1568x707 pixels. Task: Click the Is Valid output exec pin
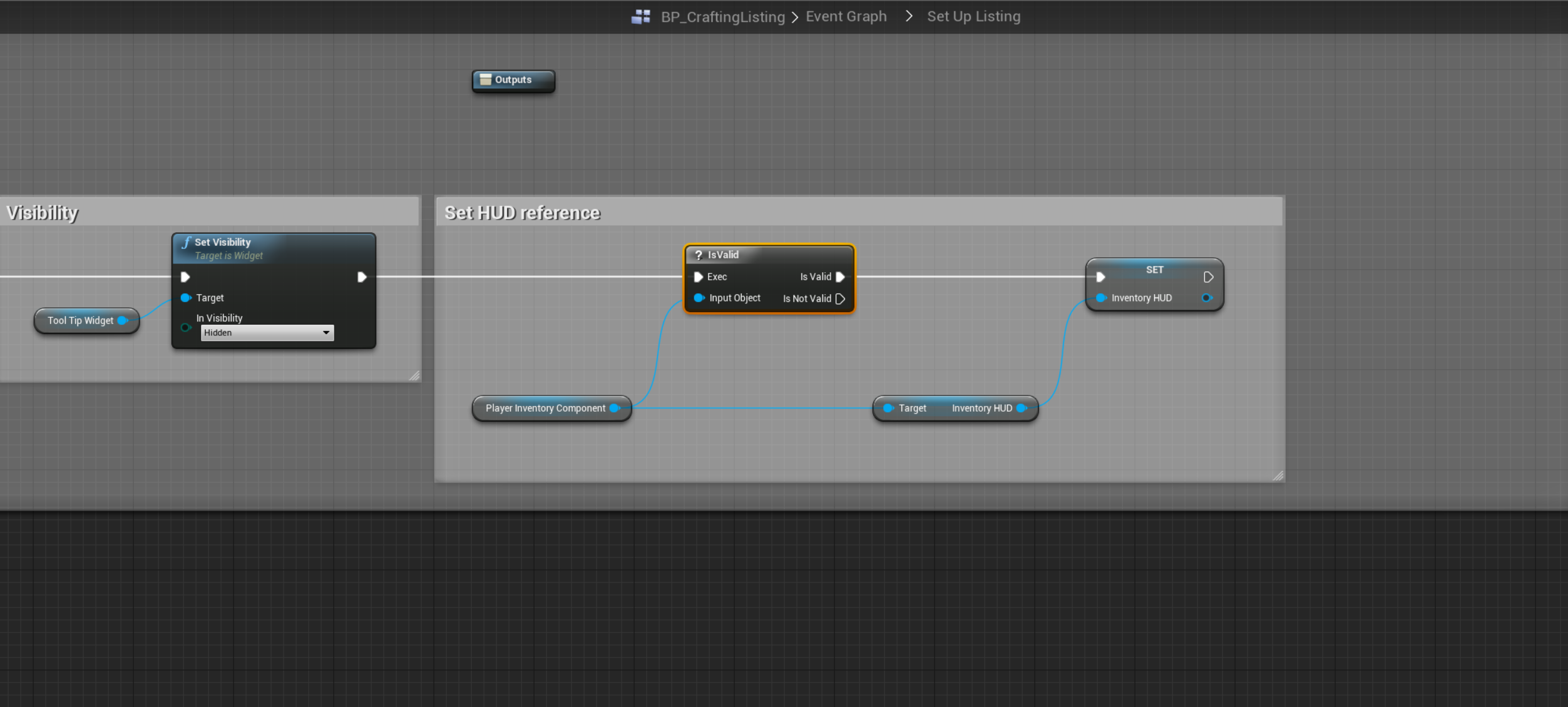click(841, 277)
